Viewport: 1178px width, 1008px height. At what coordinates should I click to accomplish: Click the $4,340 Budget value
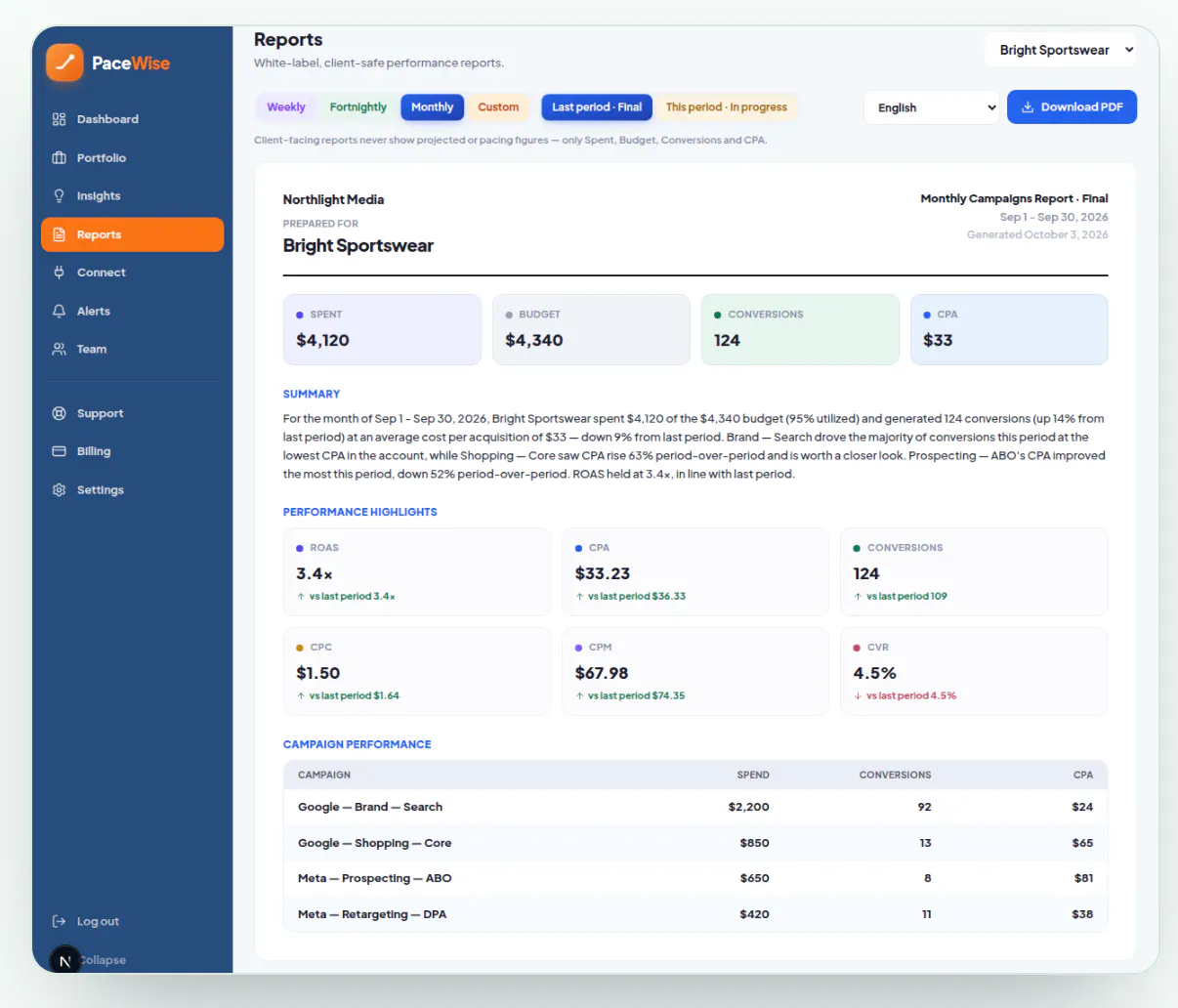pyautogui.click(x=534, y=340)
